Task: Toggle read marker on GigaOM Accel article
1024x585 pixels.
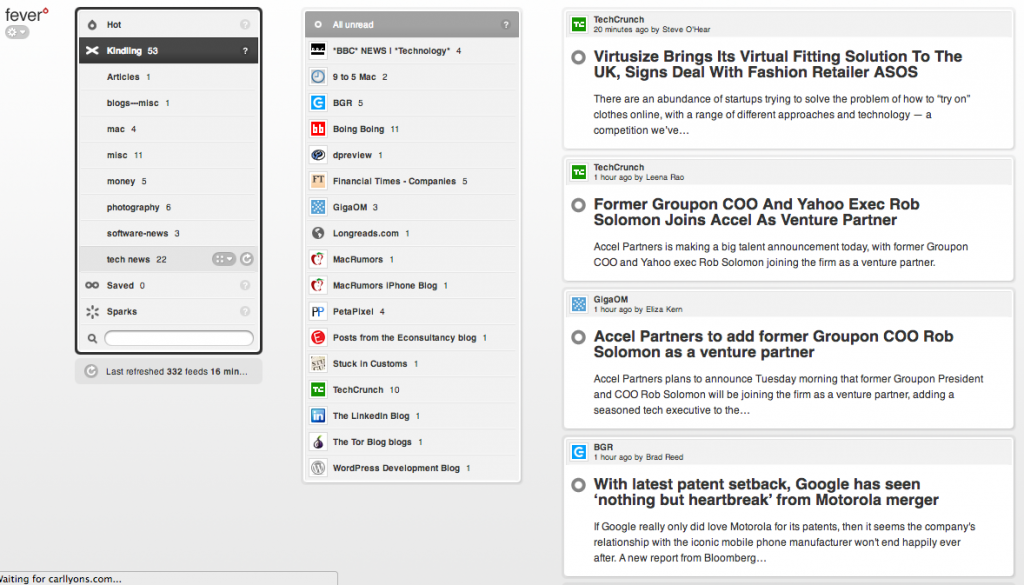Action: point(578,338)
